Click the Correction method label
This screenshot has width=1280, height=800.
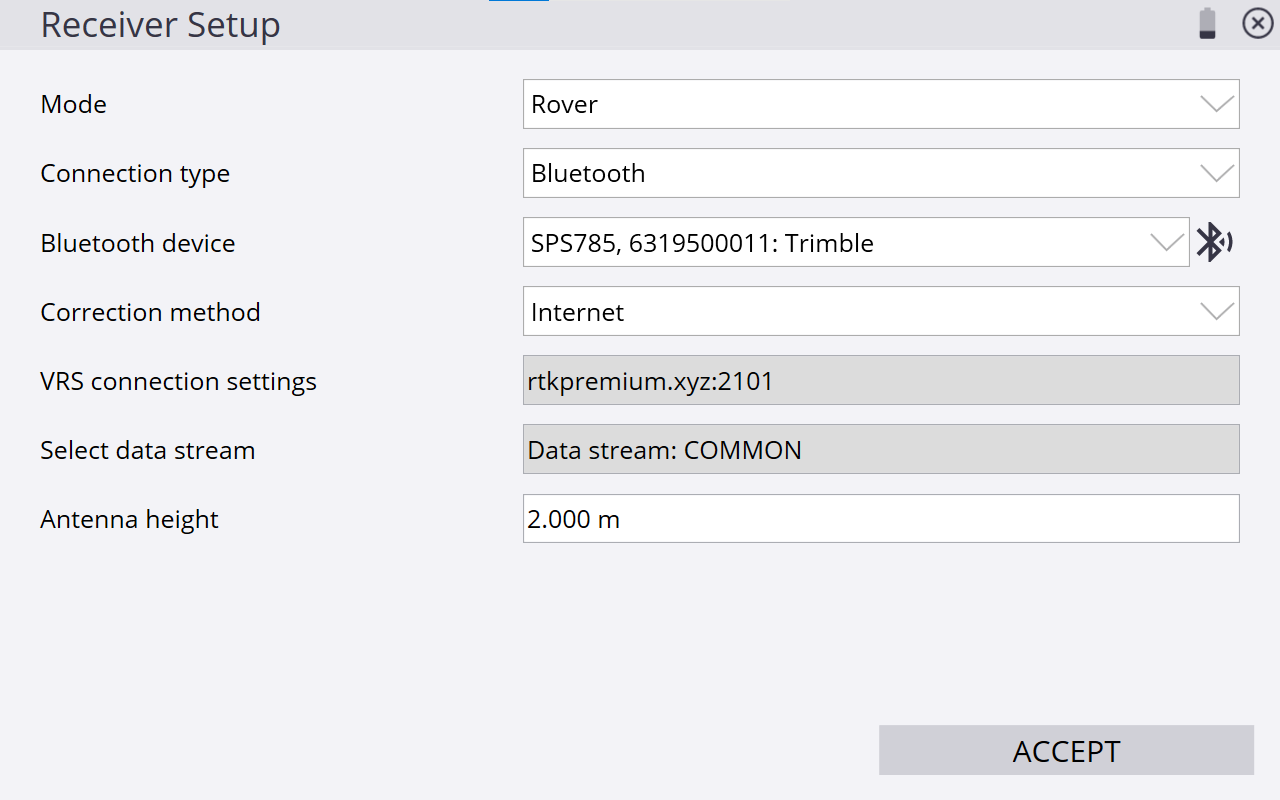(x=150, y=312)
